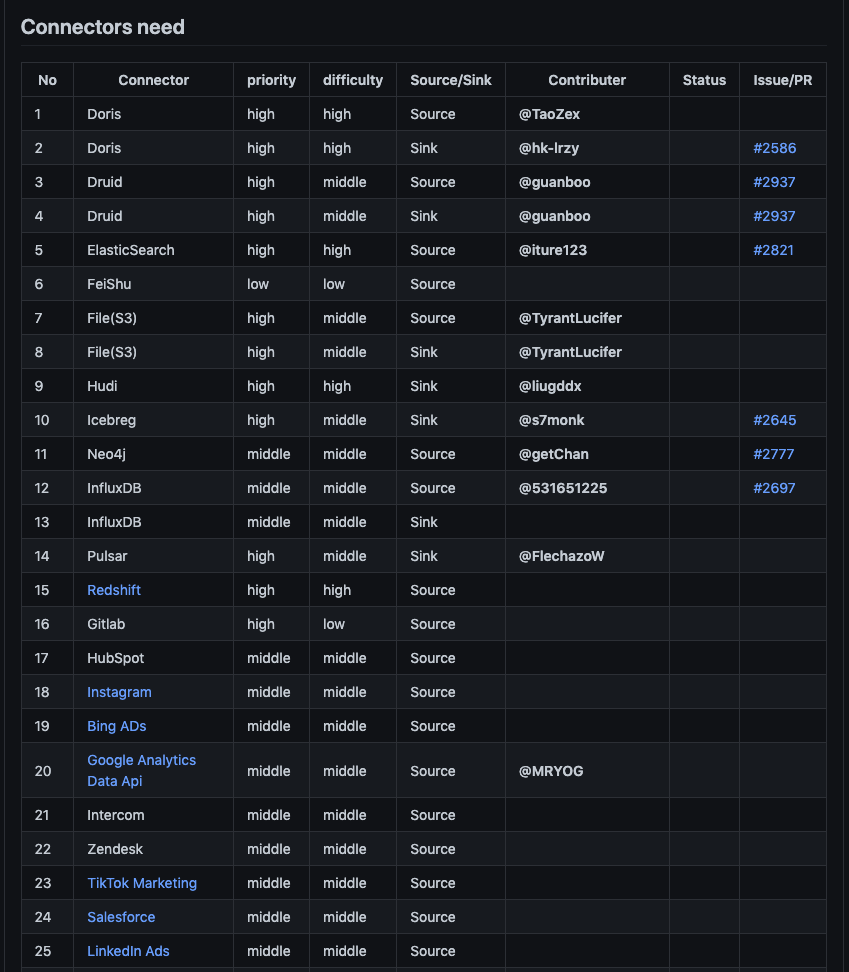Open the @s7monk contributor mention
Screen dimensions: 849x972
(x=553, y=420)
